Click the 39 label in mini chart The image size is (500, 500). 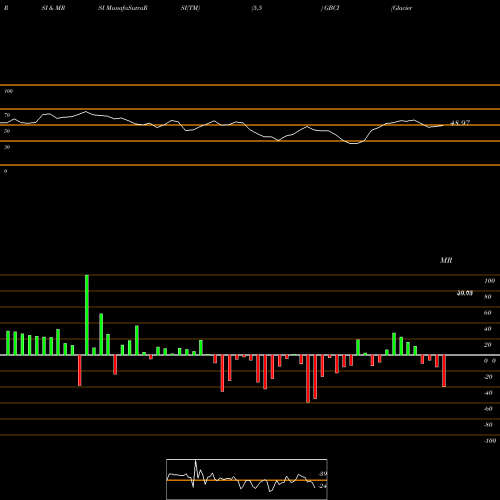pos(323,474)
